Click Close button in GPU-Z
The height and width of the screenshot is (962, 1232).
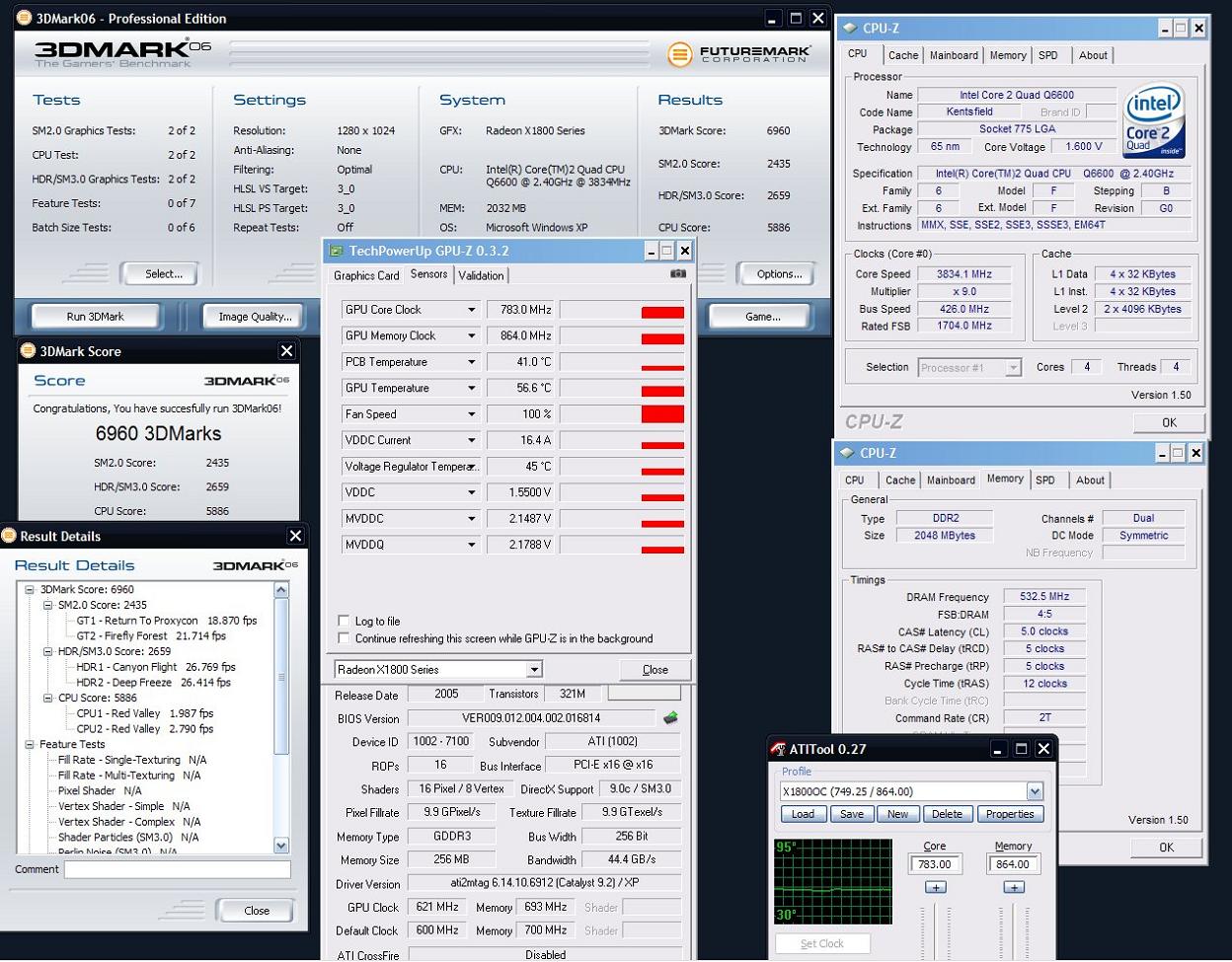[654, 669]
